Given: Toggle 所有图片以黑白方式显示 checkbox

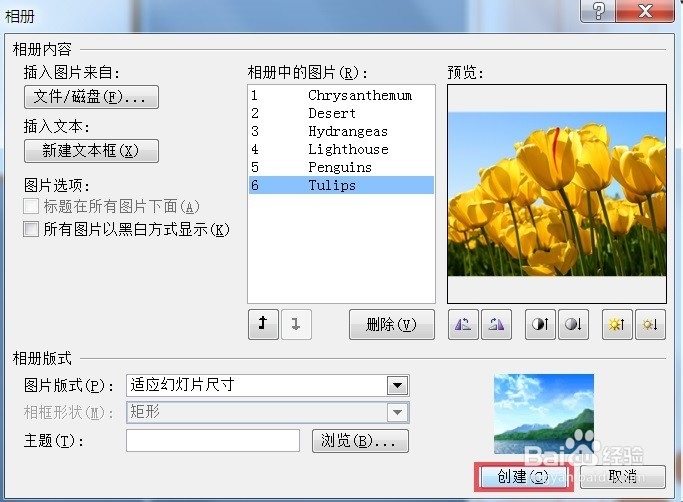Looking at the screenshot, I should click(31, 229).
